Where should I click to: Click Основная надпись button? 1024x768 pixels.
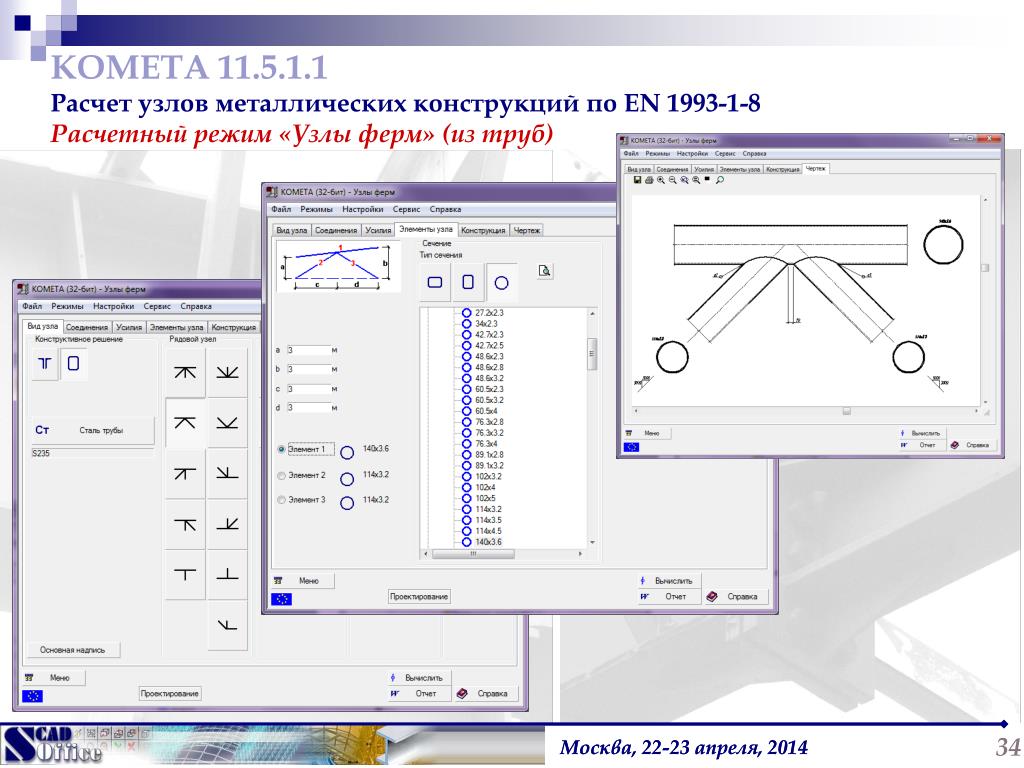tap(72, 650)
